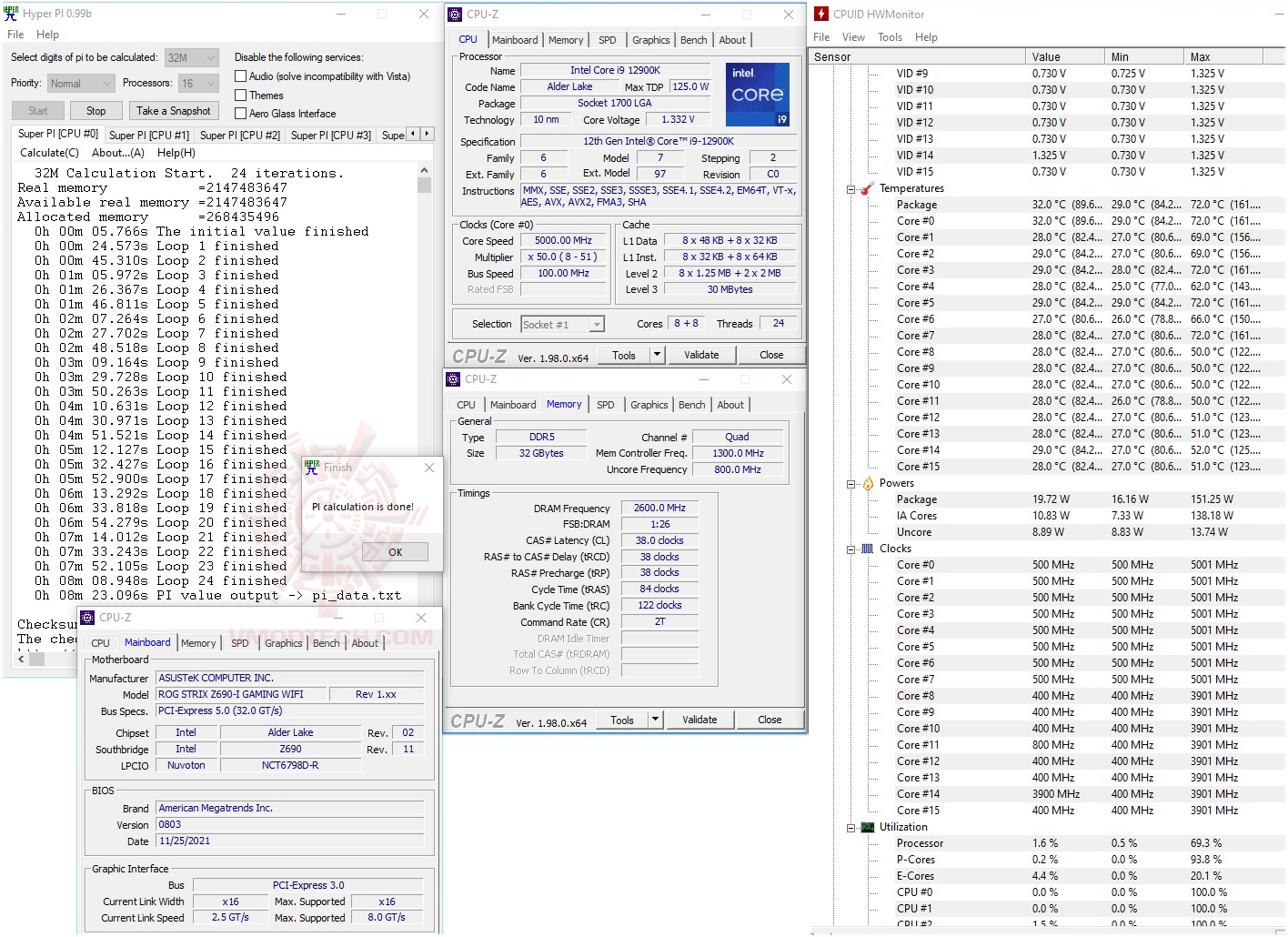Image resolution: width=1288 pixels, height=937 pixels.
Task: Click Validate in CPU-Z Processor window
Action: [701, 355]
